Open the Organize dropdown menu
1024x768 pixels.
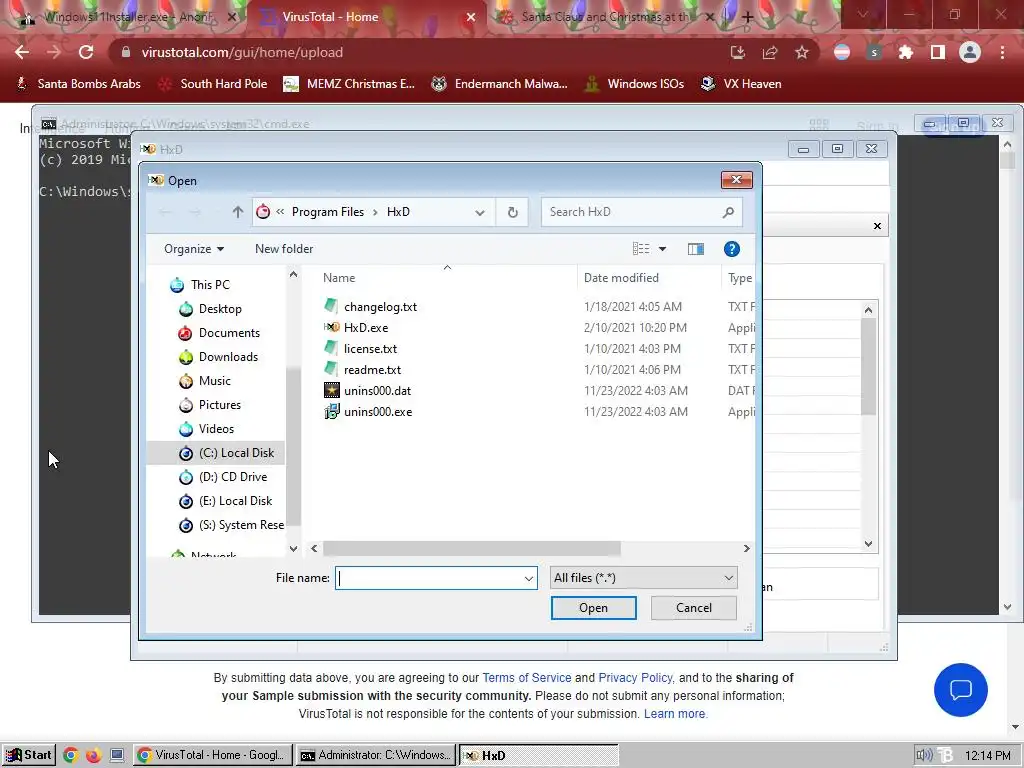194,249
